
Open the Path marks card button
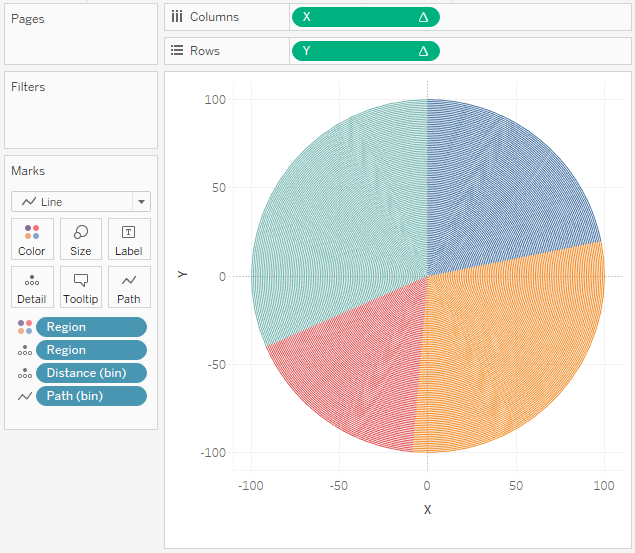(129, 287)
